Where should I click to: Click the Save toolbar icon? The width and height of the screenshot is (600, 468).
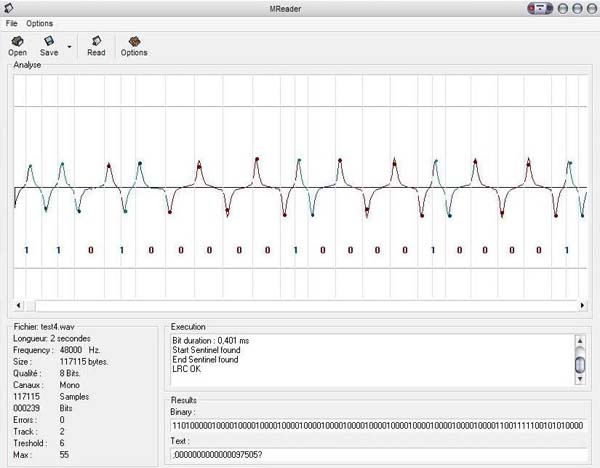click(48, 42)
